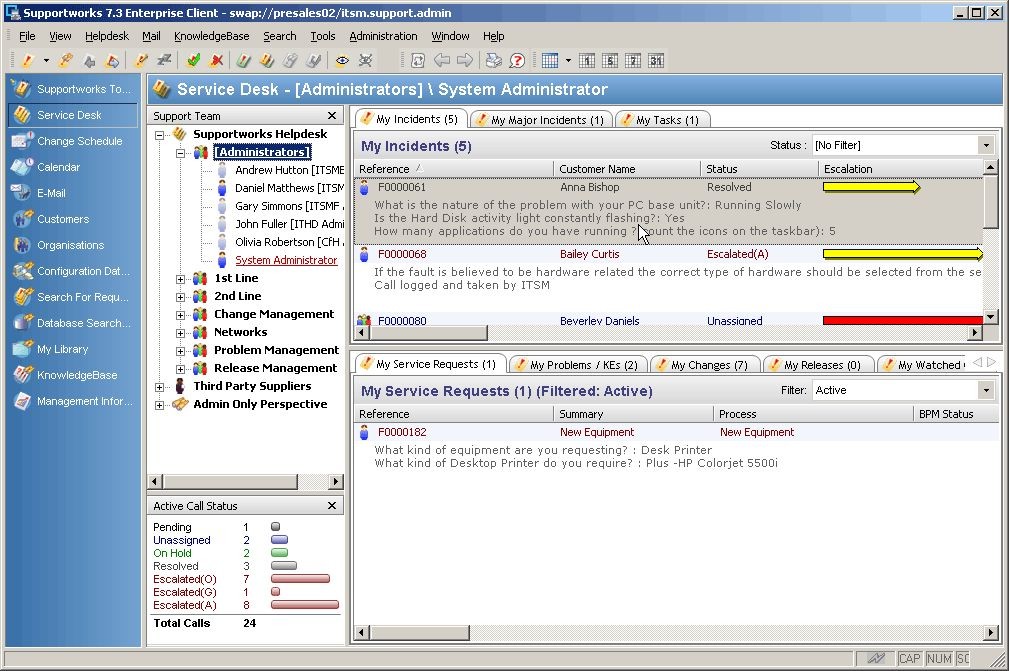
Task: Toggle the eye watch icon in the toolbar
Action: pyautogui.click(x=342, y=61)
